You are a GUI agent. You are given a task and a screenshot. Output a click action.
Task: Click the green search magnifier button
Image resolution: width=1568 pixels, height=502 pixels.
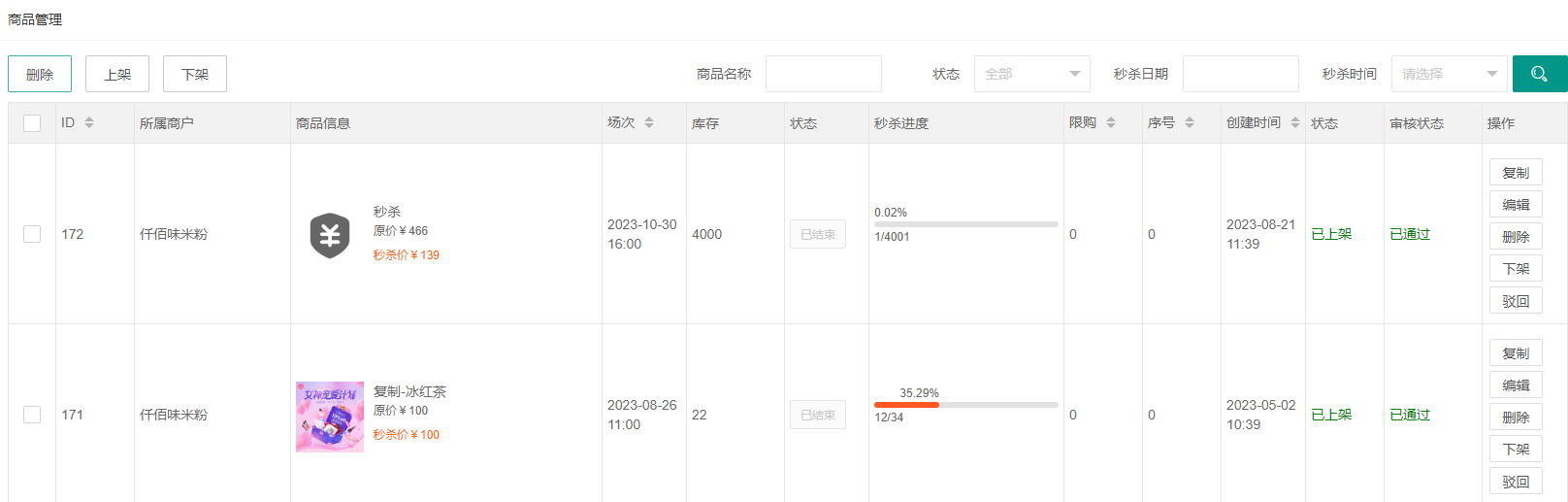coord(1539,74)
